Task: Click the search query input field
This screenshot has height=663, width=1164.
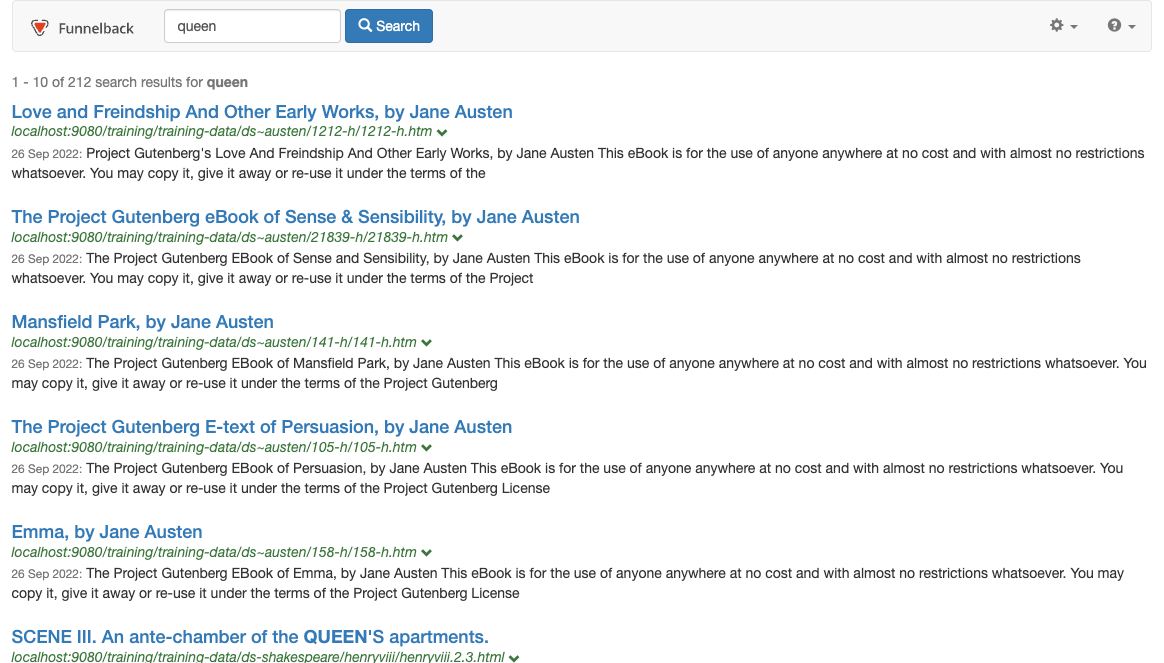Action: (x=252, y=26)
